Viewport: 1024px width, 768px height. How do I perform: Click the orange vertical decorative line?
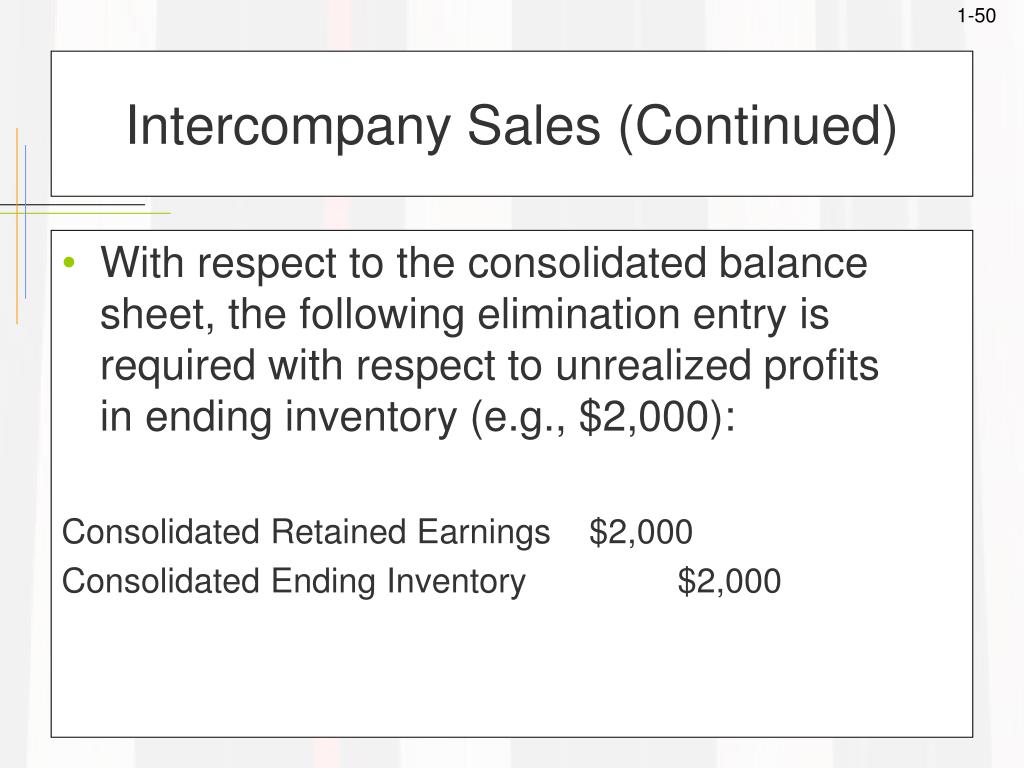point(17,226)
